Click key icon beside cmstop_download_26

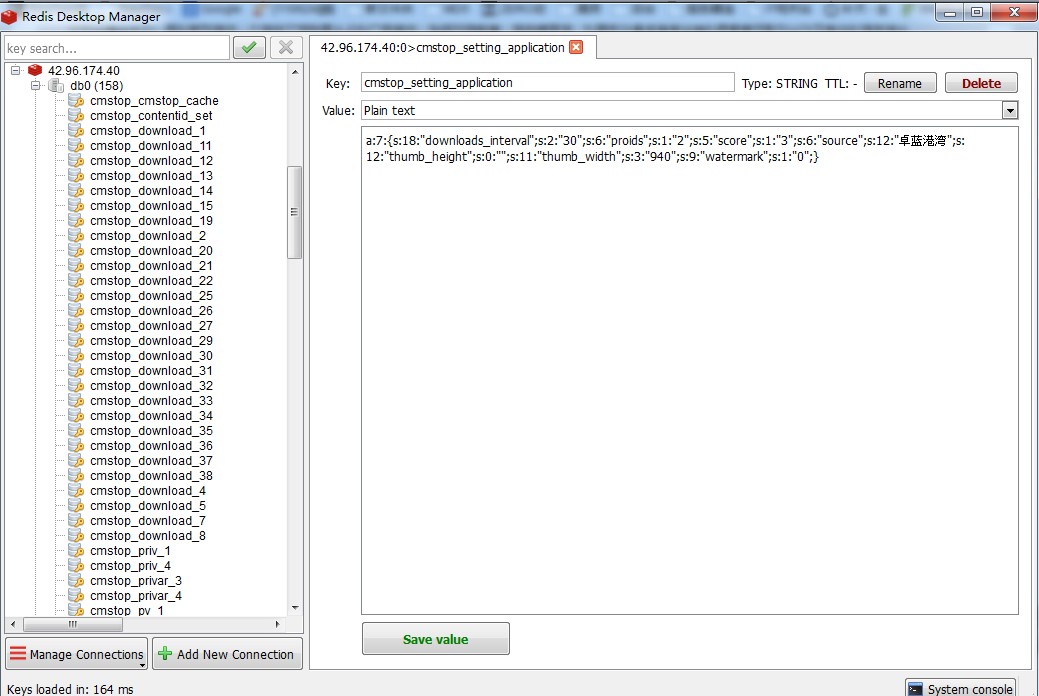(76, 311)
